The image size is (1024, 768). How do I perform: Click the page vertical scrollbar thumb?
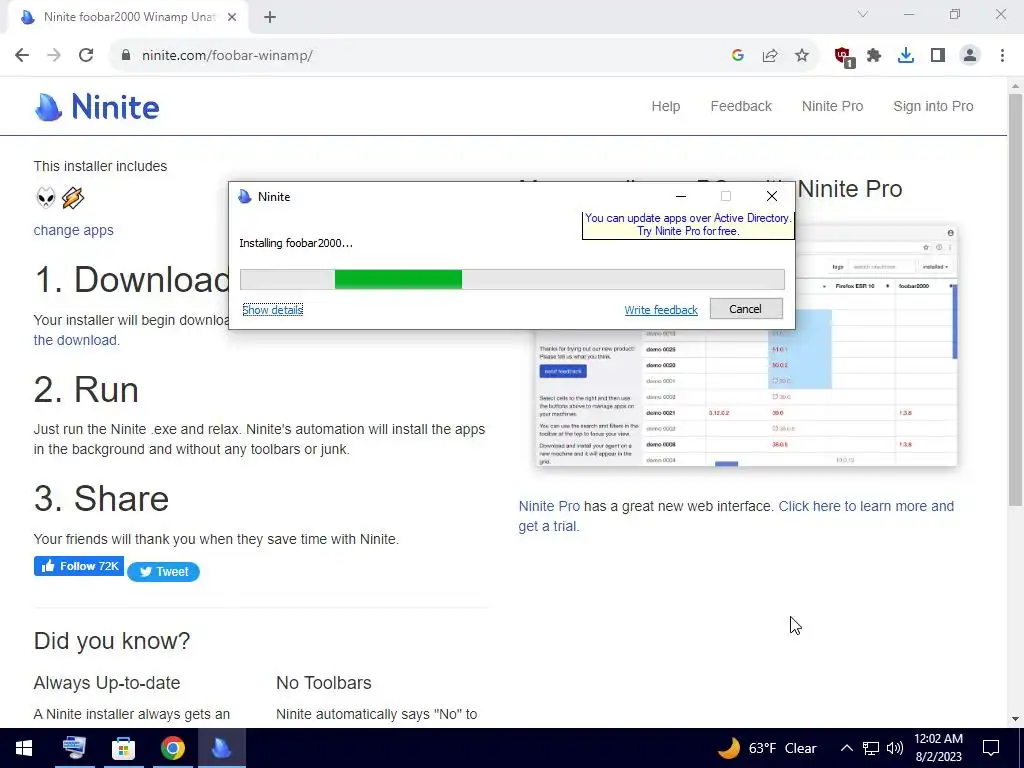[x=1015, y=299]
